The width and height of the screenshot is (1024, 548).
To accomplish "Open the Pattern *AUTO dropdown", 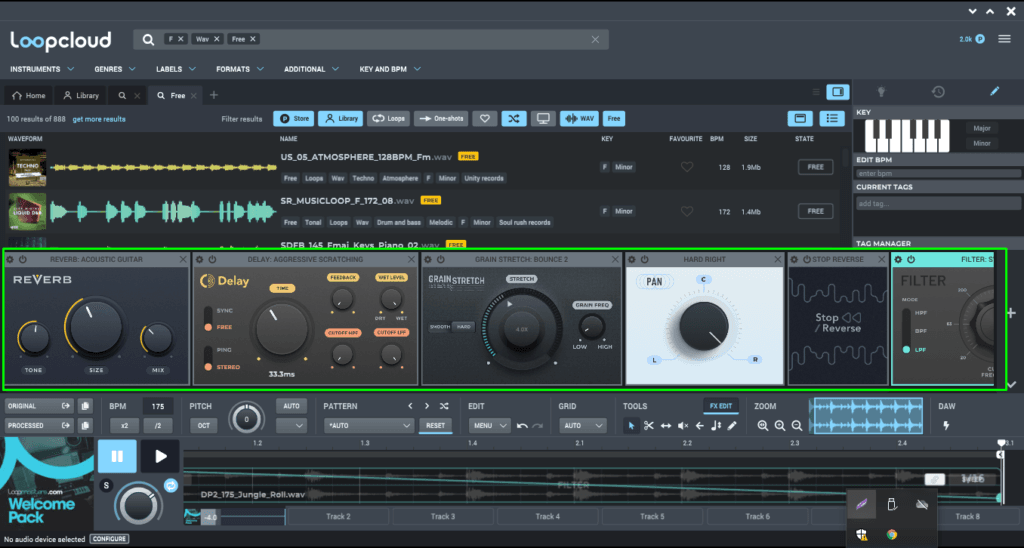I will [368, 426].
